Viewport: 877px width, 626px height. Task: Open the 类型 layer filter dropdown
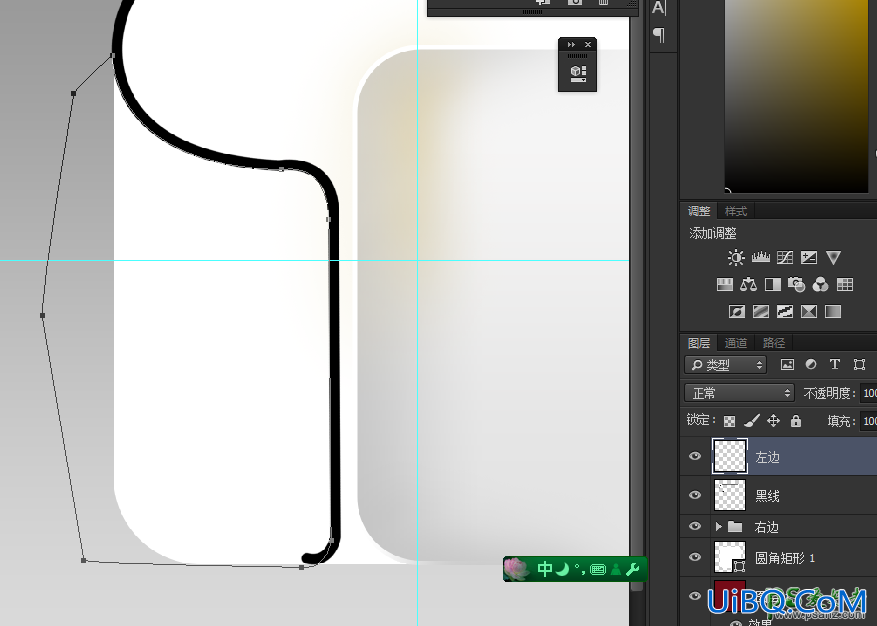point(726,365)
